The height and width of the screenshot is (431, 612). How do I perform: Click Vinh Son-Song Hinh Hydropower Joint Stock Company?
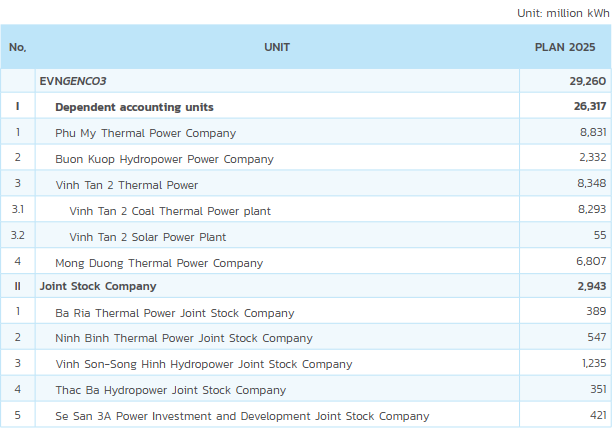click(204, 364)
